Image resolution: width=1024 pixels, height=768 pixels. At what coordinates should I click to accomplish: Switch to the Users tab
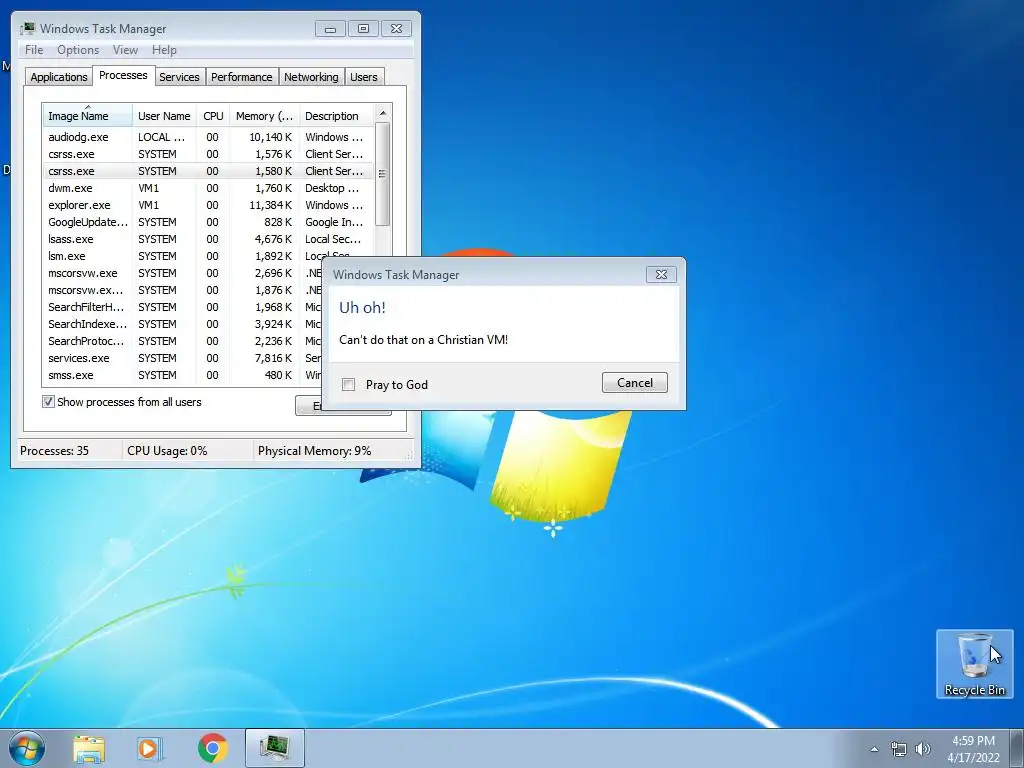(364, 77)
